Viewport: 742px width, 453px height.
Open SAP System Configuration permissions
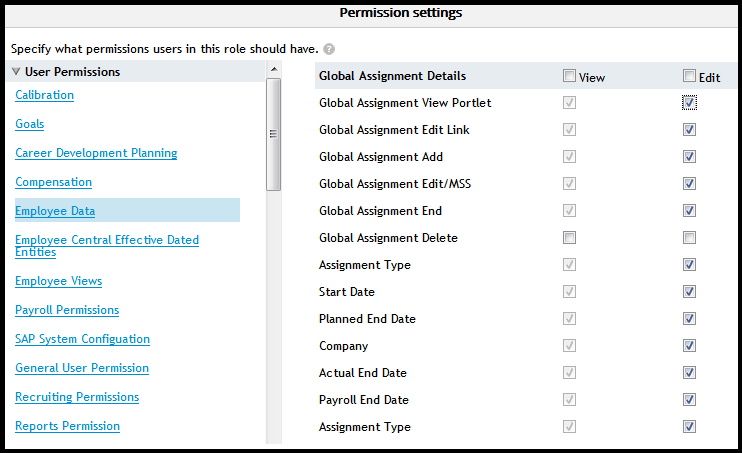tap(82, 339)
